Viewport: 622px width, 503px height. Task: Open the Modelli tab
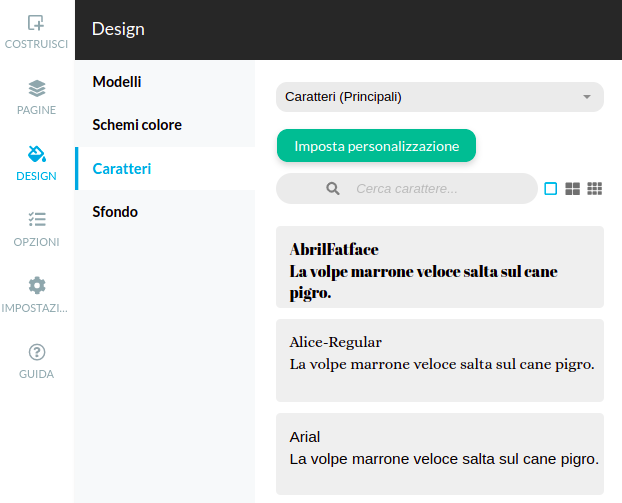(x=117, y=81)
